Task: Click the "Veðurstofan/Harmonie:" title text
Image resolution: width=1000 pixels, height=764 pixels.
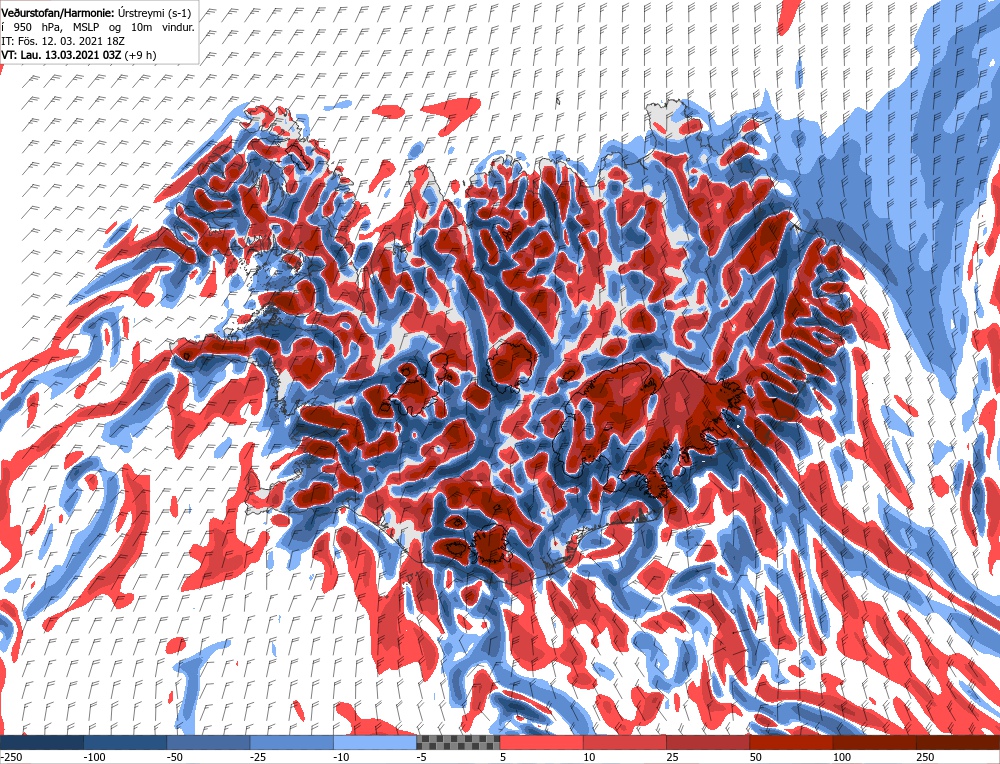Action: [x=59, y=13]
